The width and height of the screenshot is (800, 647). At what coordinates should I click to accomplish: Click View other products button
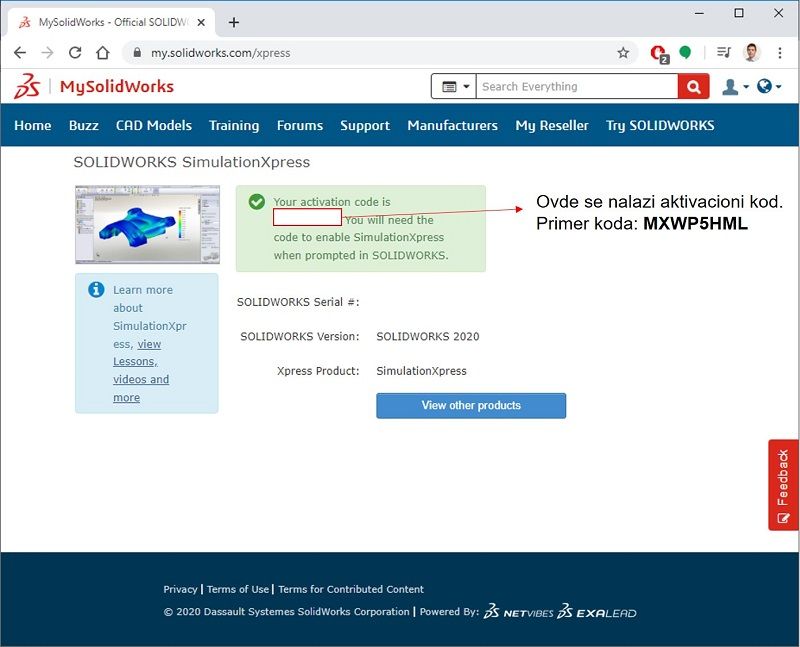(x=471, y=405)
